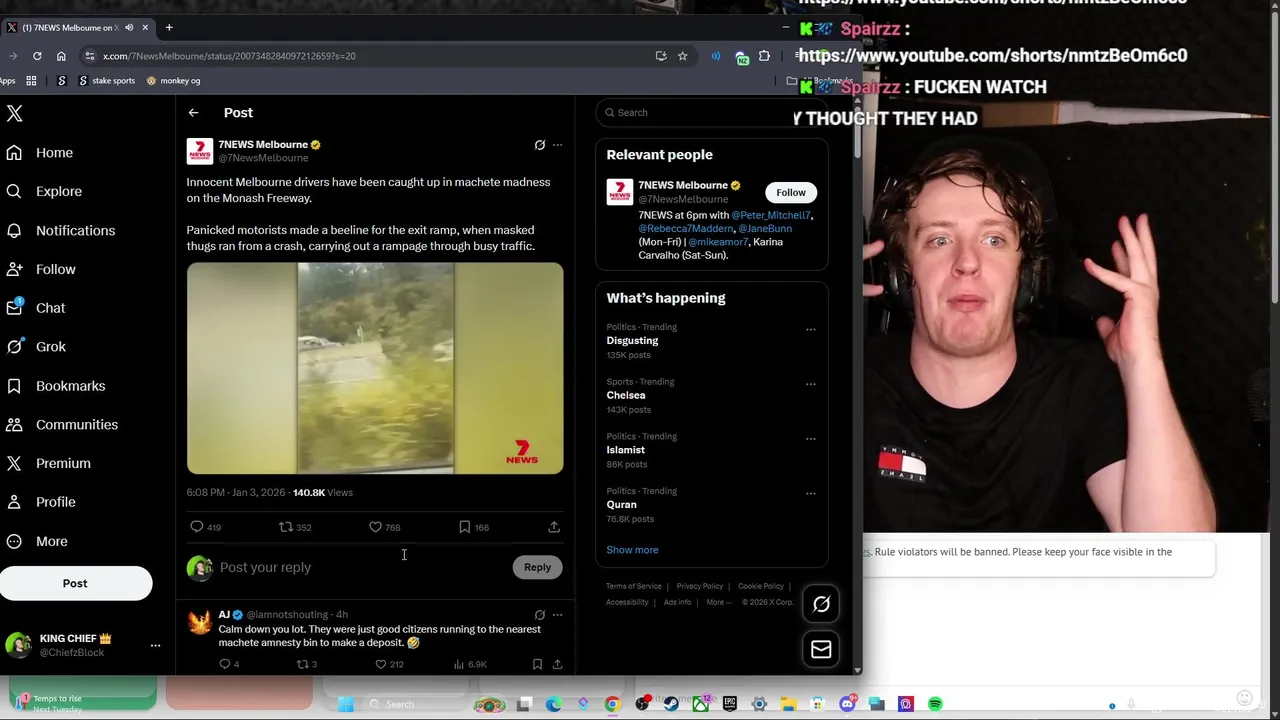The width and height of the screenshot is (1280, 720).
Task: Click Show more under What's happening
Action: [632, 550]
